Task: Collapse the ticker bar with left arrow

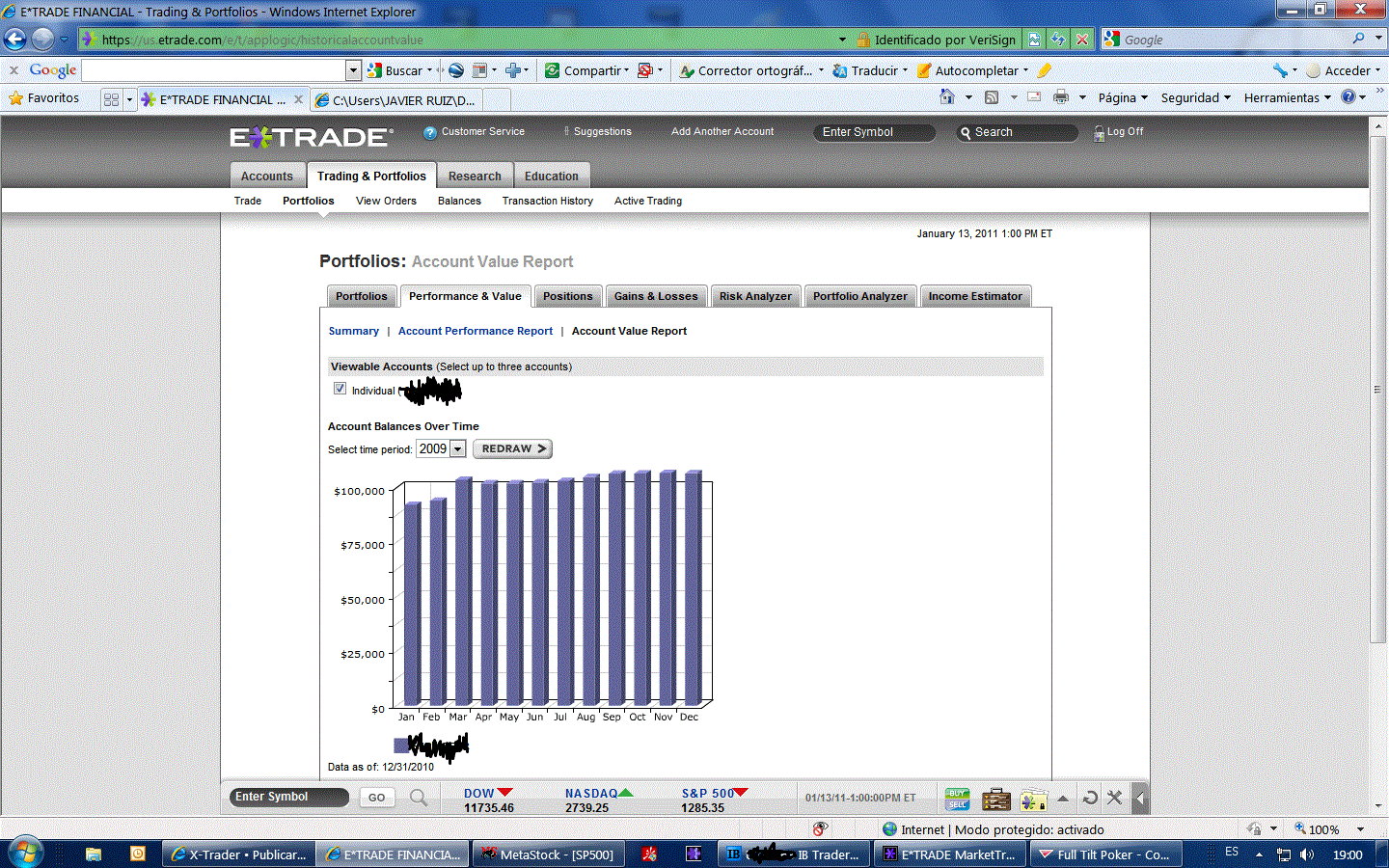Action: point(1140,798)
